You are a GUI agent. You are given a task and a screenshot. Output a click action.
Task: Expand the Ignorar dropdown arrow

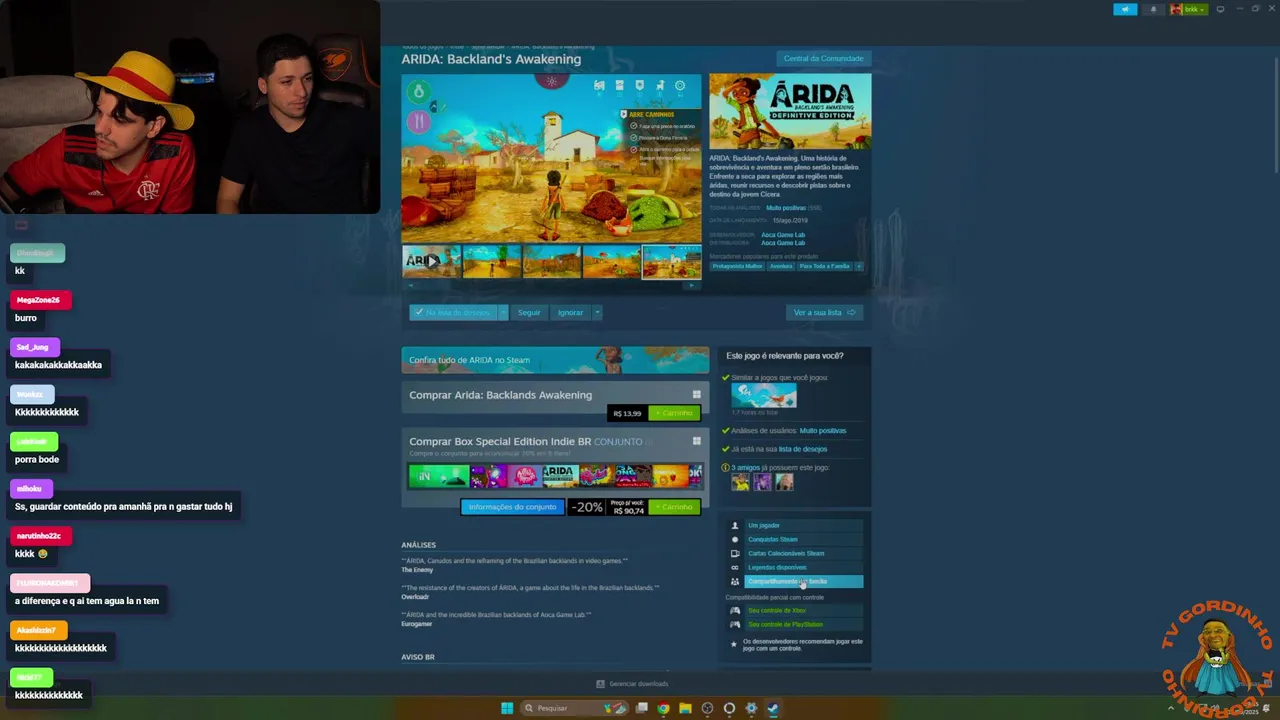(x=597, y=312)
